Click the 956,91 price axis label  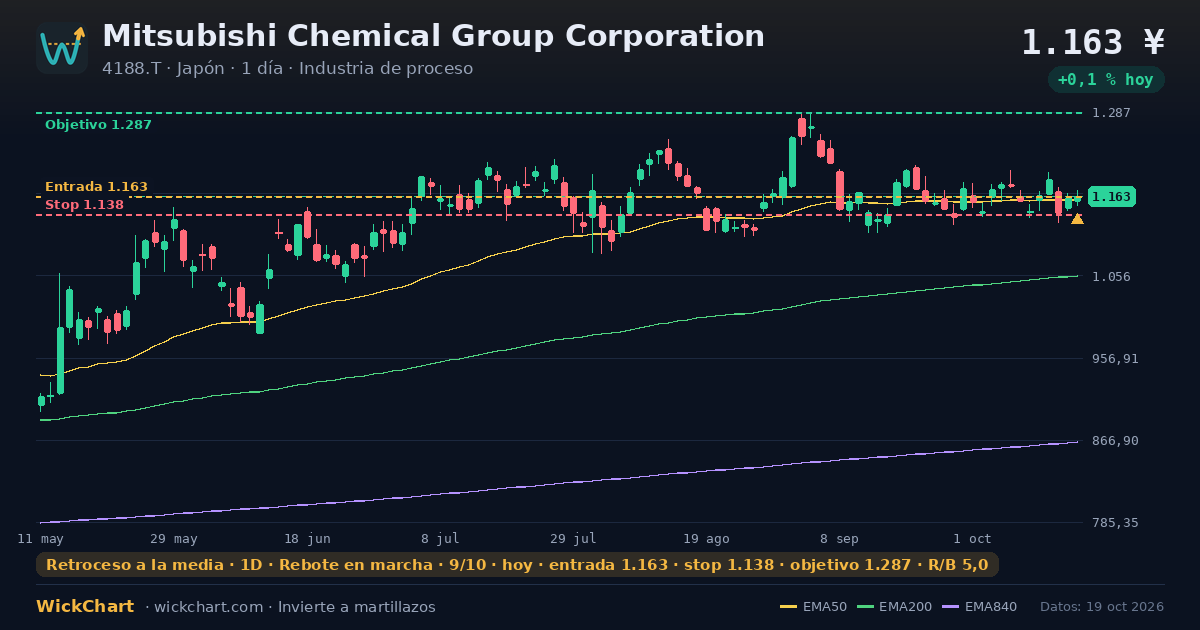coord(1114,359)
